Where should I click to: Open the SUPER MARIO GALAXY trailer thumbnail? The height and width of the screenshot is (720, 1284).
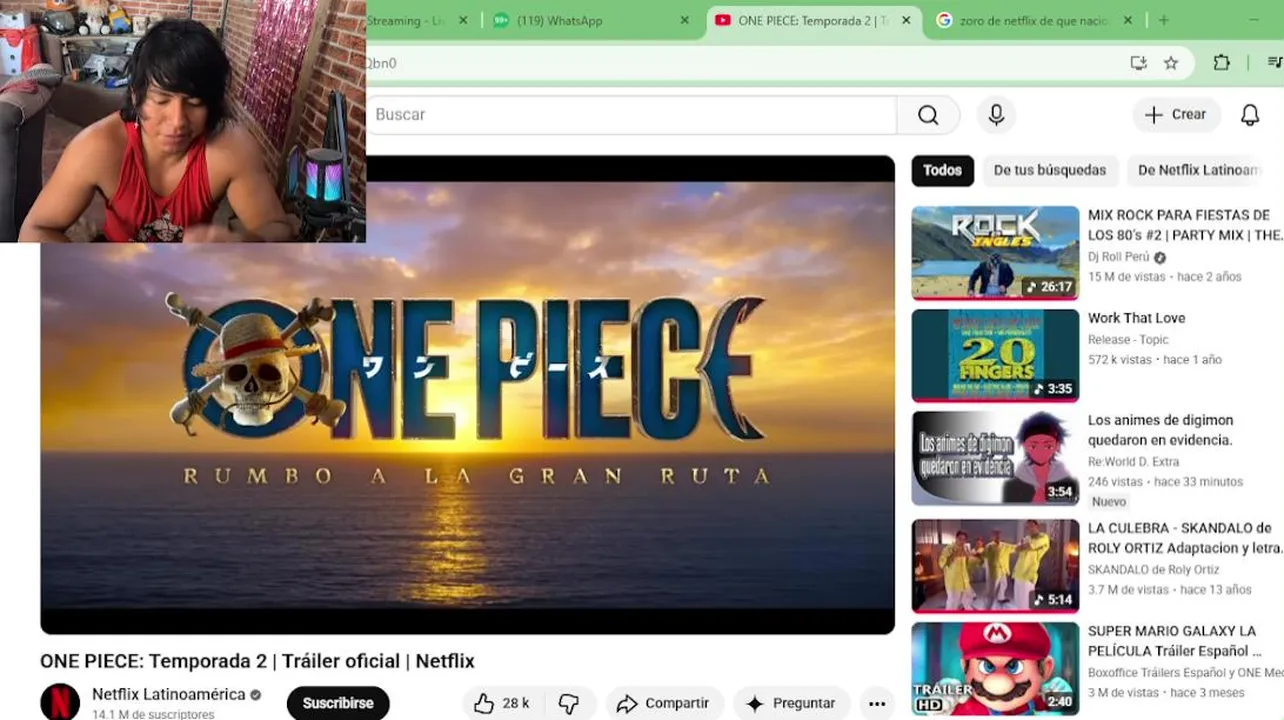coord(995,668)
